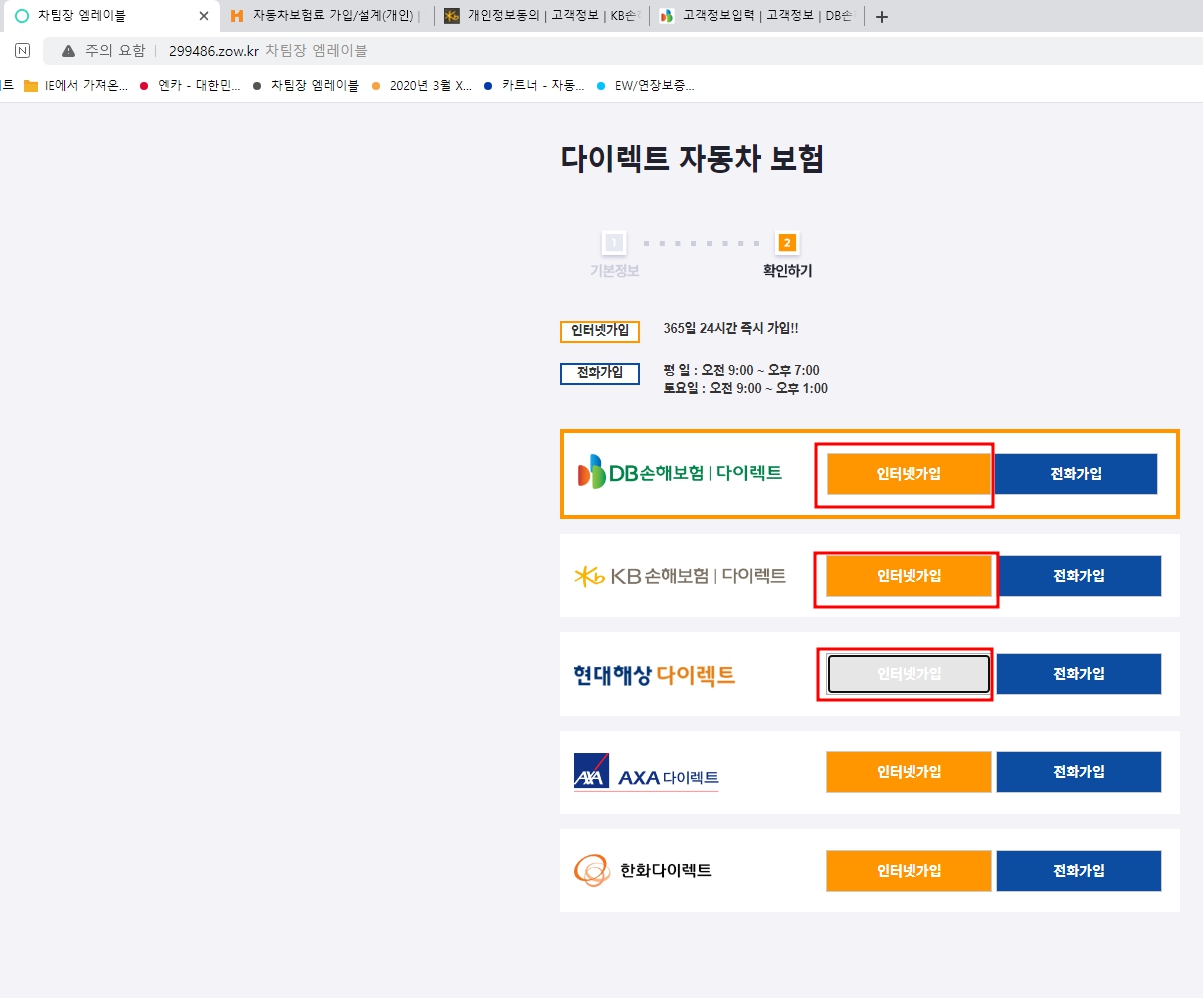Open a new browser tab
1203x998 pixels.
coord(881,16)
